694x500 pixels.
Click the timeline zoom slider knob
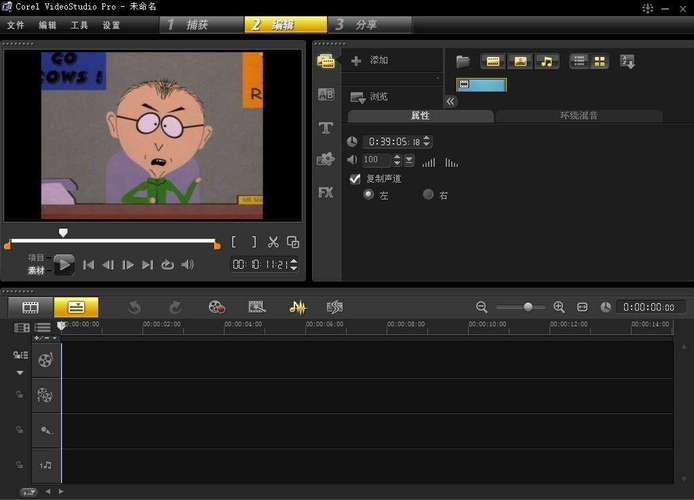point(528,307)
